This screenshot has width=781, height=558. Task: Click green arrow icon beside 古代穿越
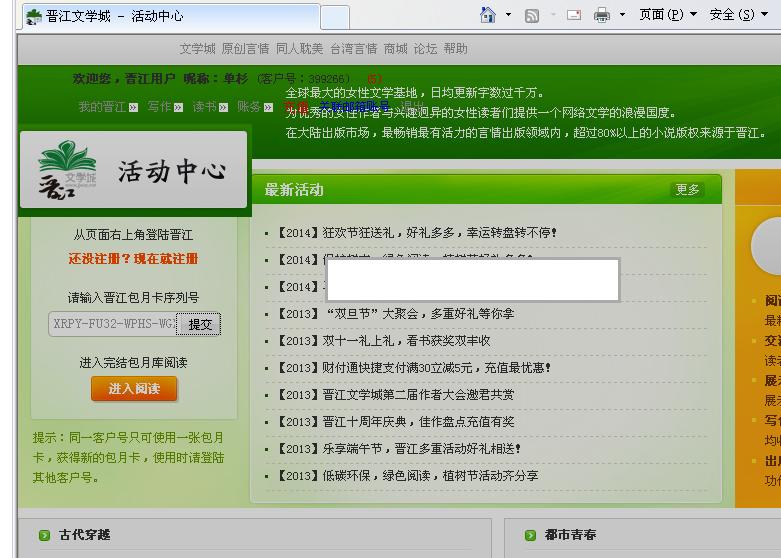pos(44,535)
